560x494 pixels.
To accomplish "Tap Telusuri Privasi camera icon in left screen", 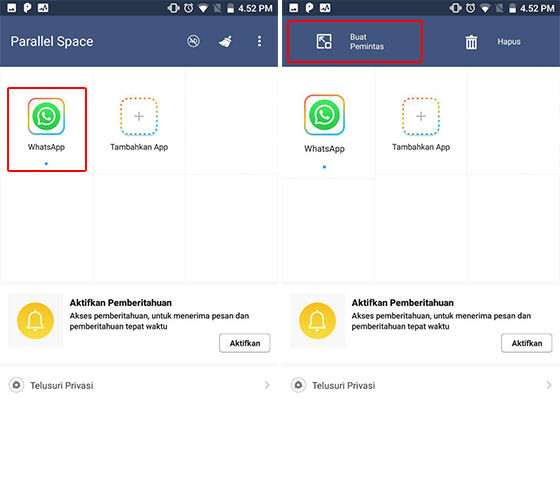I will [16, 385].
